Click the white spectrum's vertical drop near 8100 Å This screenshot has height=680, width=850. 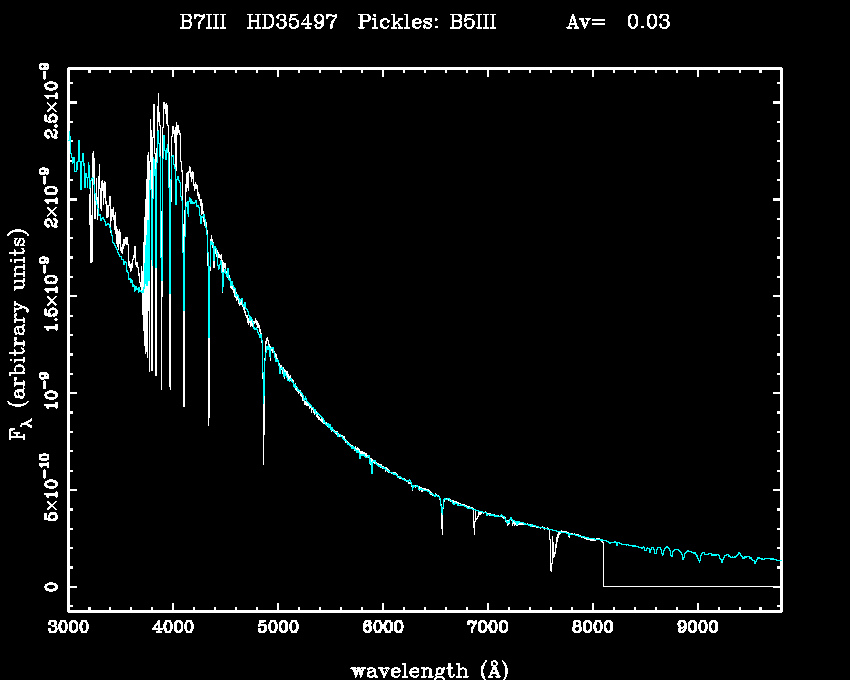603,565
